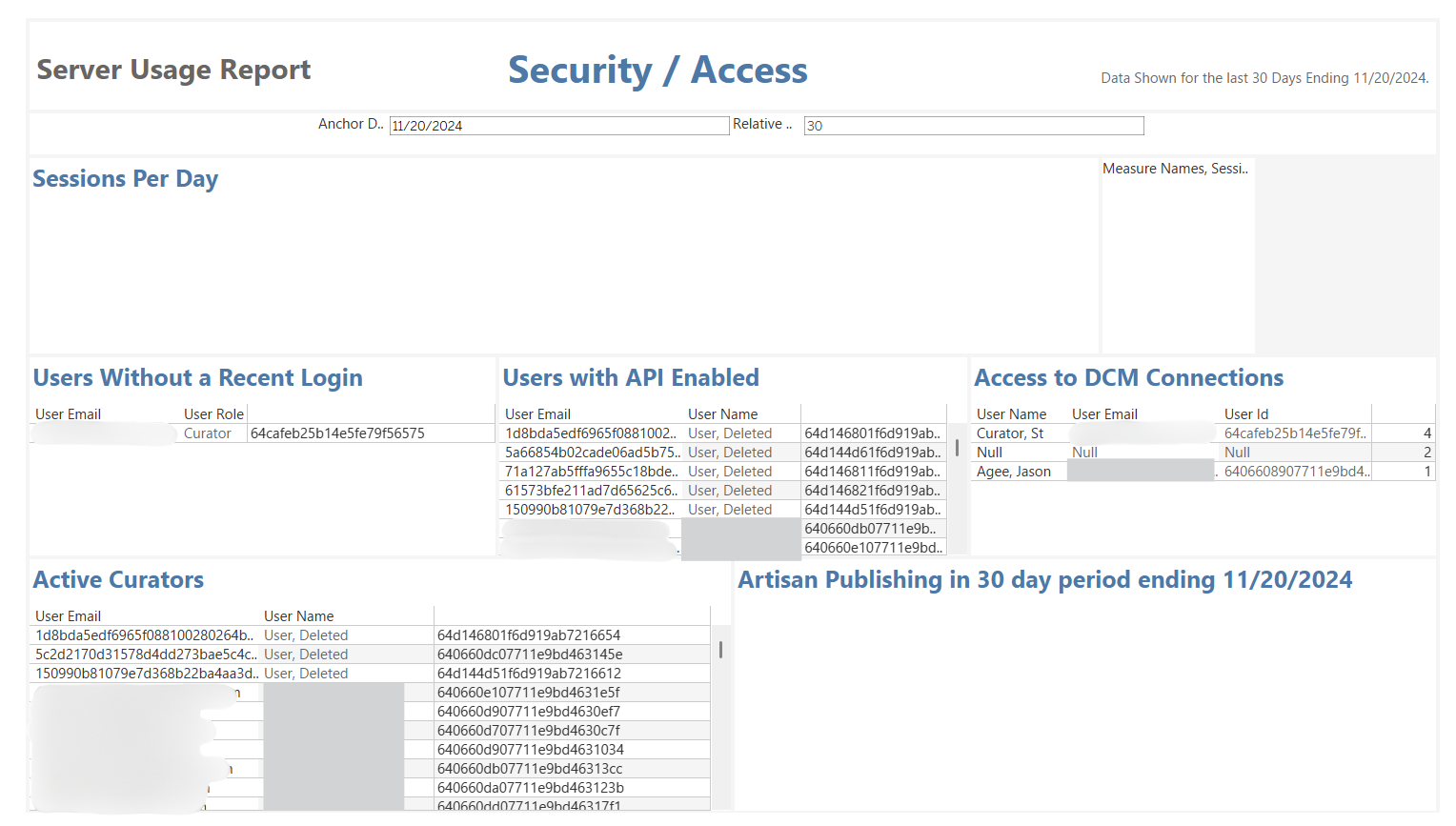The height and width of the screenshot is (826, 1456).
Task: Click the Relative days filter showing 30
Action: point(972,125)
